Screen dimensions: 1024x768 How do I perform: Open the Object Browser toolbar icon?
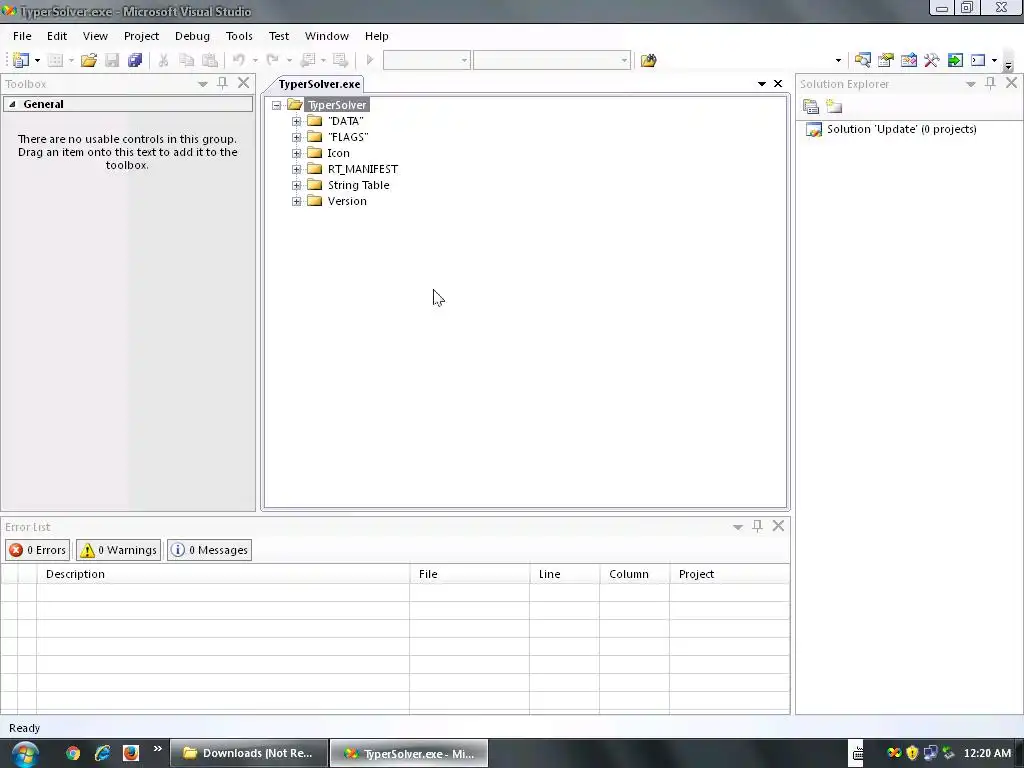coord(909,60)
